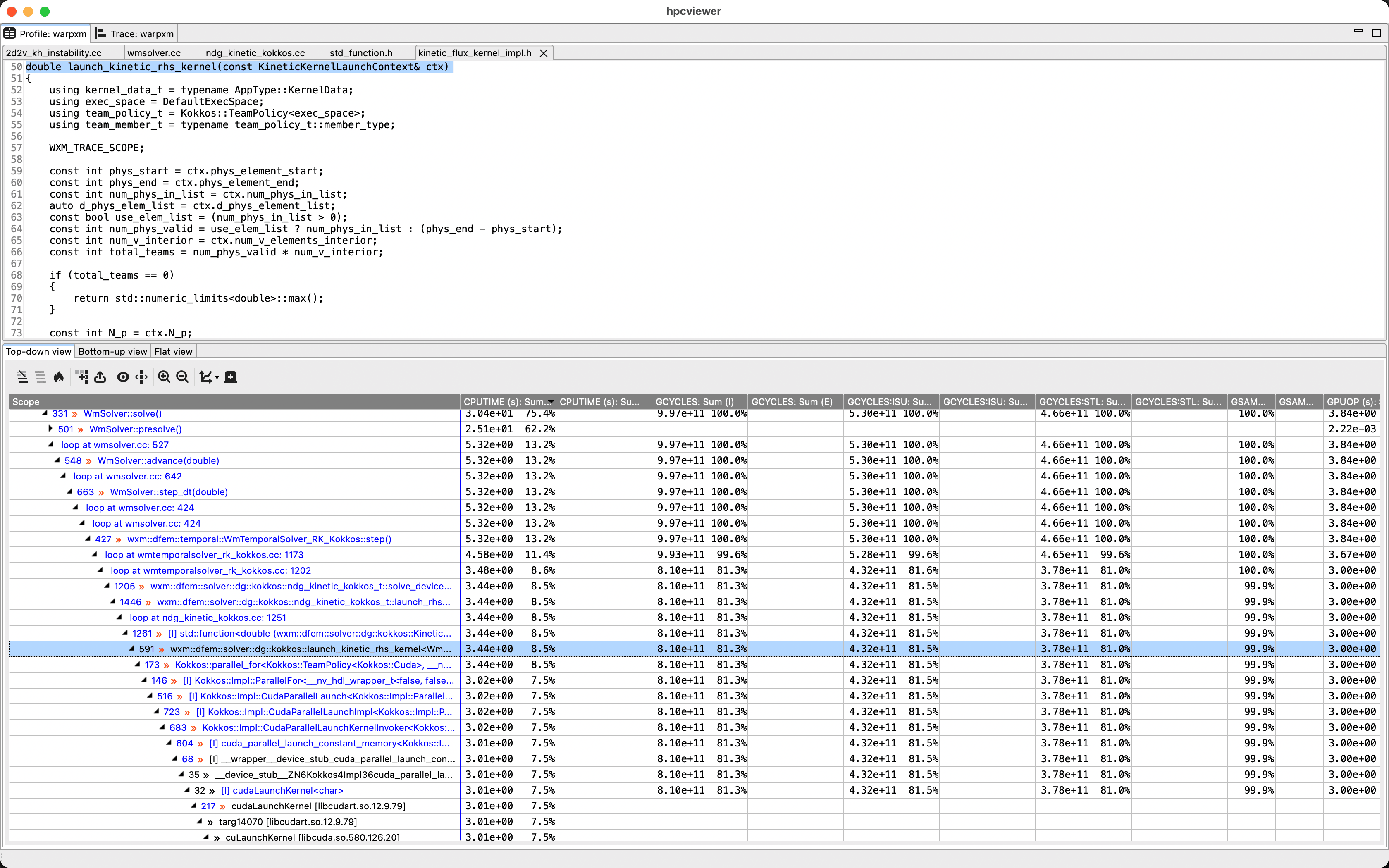1389x868 pixels.
Task: Add a derived metric column icon
Action: point(82,377)
